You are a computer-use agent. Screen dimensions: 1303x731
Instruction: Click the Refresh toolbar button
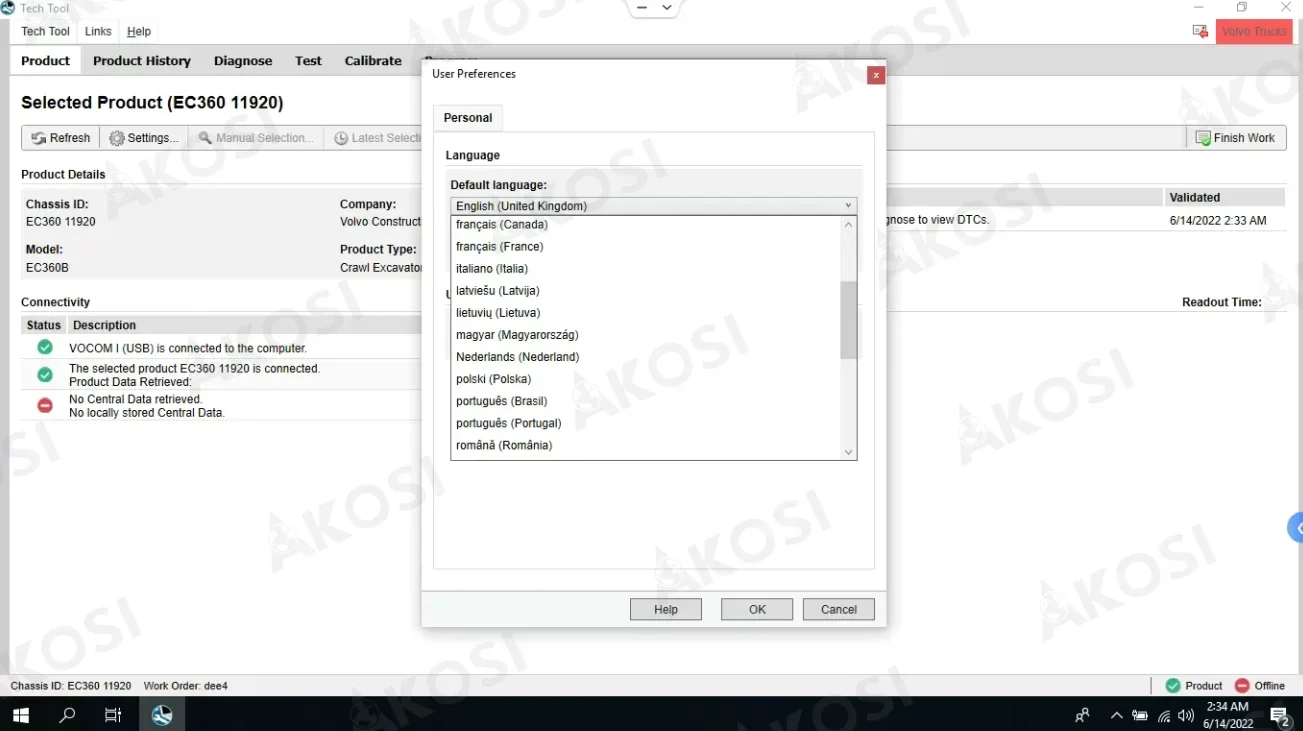(61, 138)
